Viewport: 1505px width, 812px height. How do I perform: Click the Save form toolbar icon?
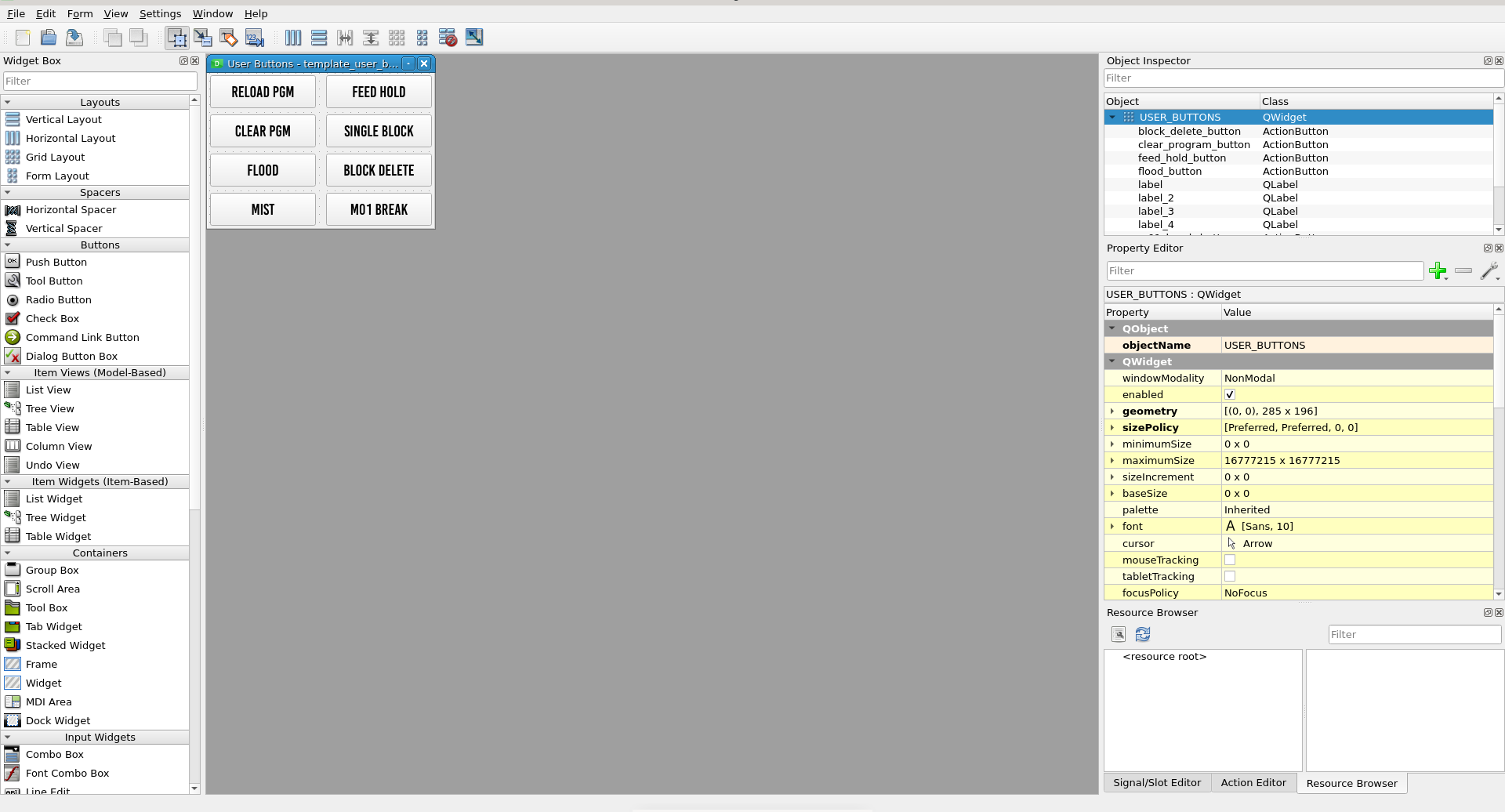pos(74,38)
